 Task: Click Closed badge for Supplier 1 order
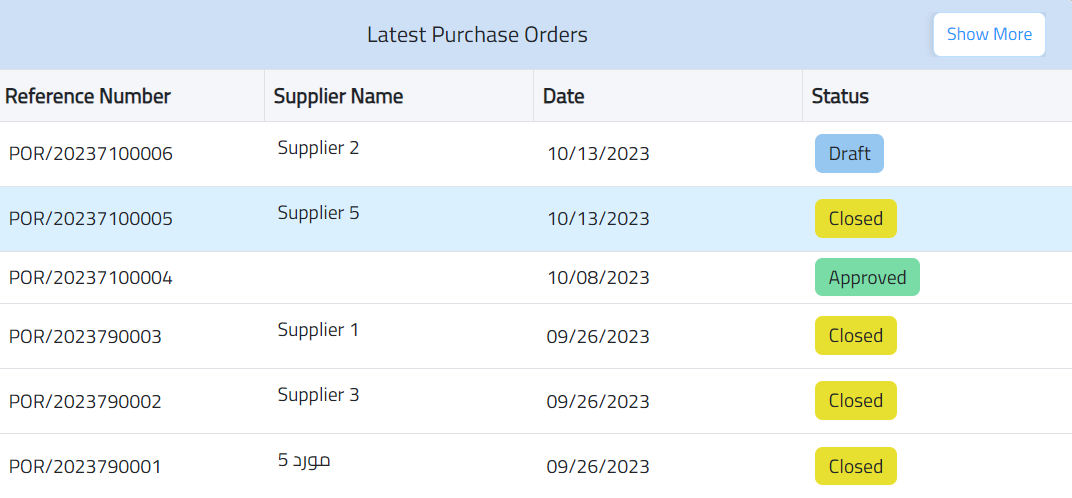pyautogui.click(x=855, y=336)
